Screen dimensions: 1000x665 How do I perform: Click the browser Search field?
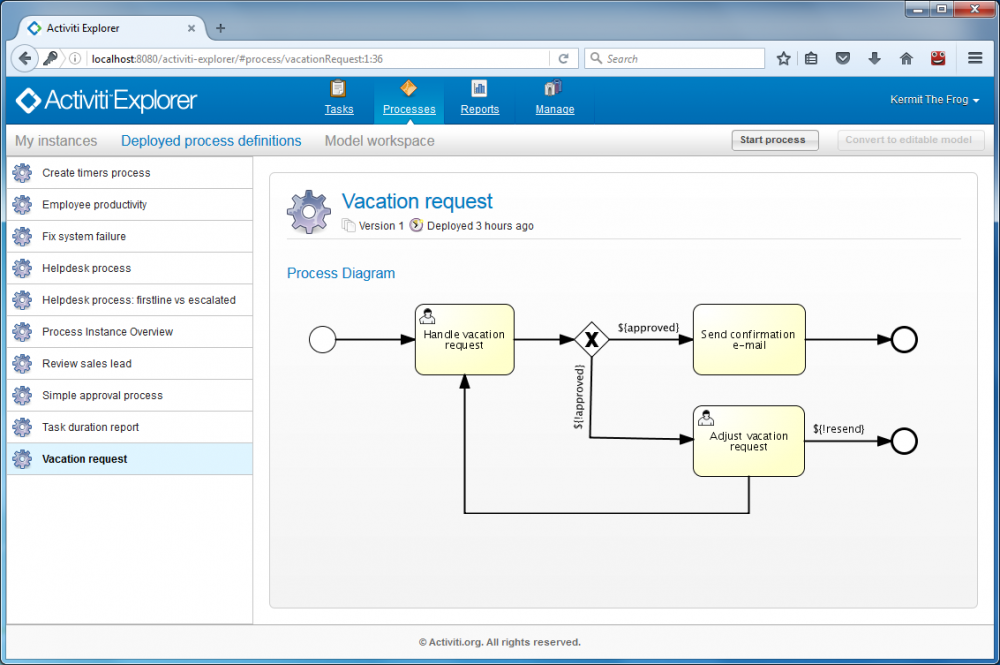[x=674, y=59]
